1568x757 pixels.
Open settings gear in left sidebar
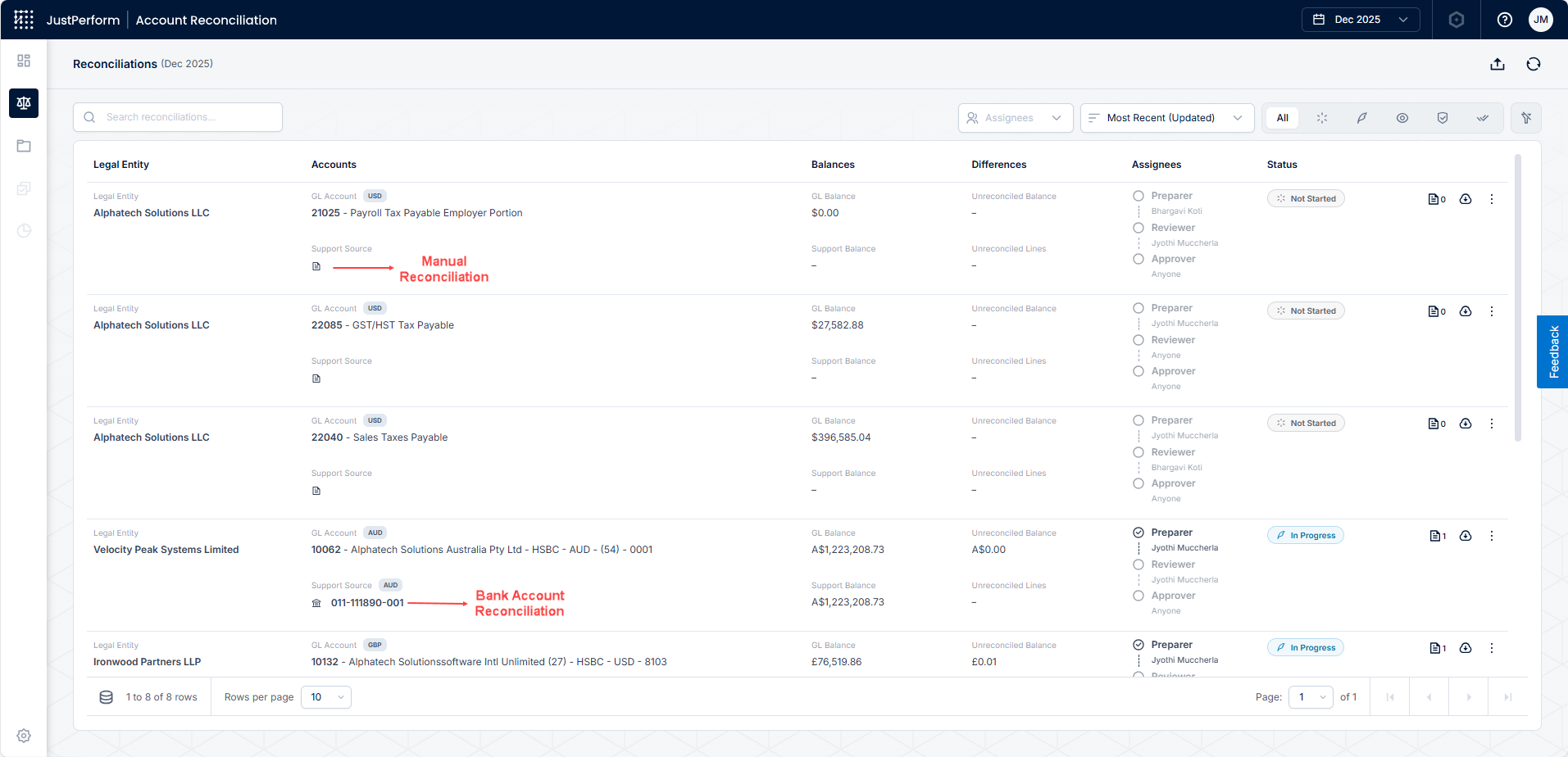tap(24, 736)
